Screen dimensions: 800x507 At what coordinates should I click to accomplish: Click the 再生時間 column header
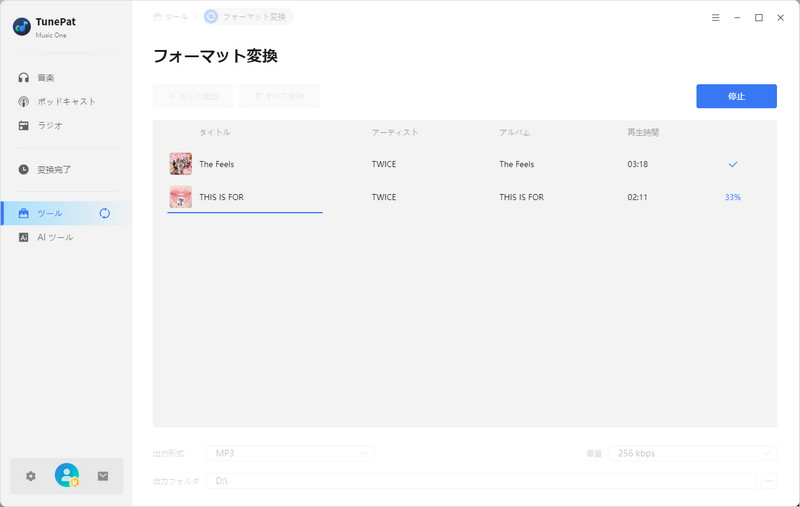(x=643, y=132)
